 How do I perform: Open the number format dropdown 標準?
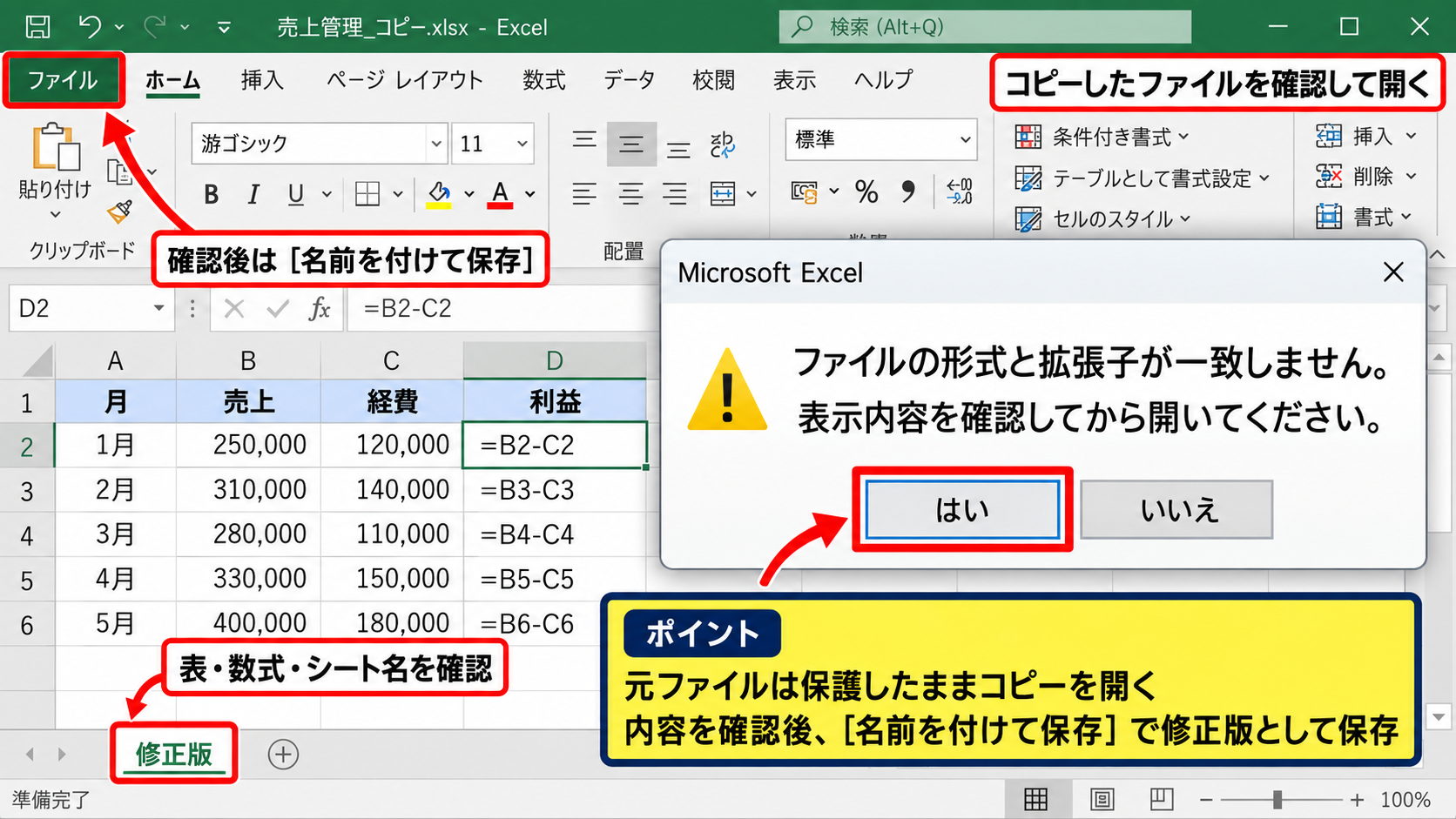(x=965, y=139)
